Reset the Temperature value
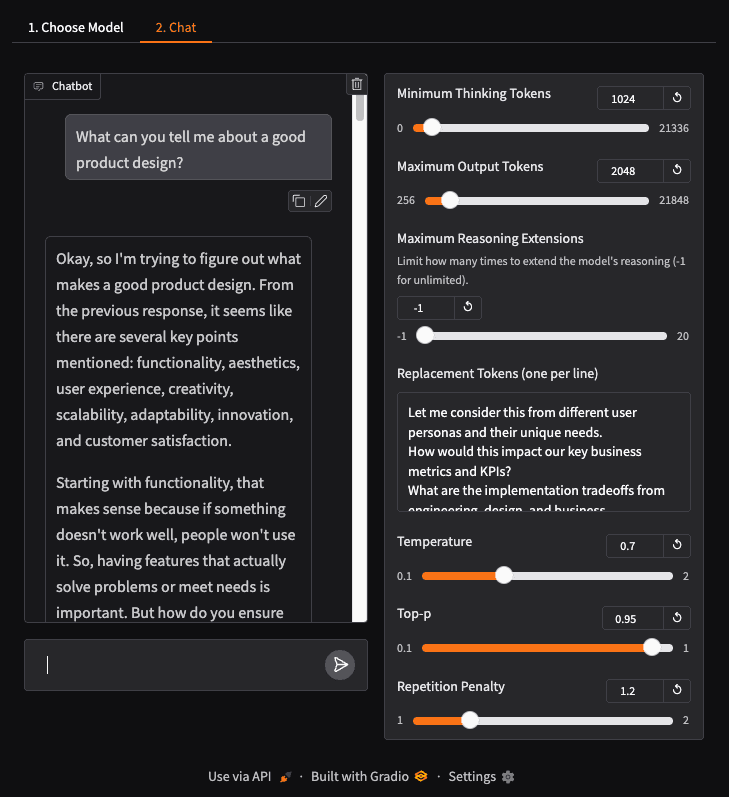Image resolution: width=729 pixels, height=797 pixels. pos(677,546)
